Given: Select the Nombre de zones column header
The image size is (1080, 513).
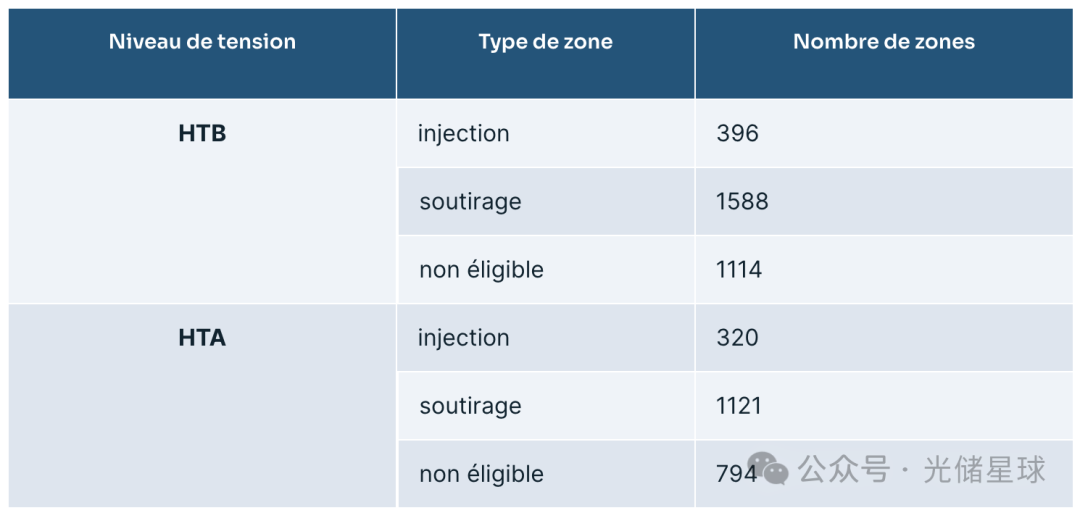Looking at the screenshot, I should 884,42.
